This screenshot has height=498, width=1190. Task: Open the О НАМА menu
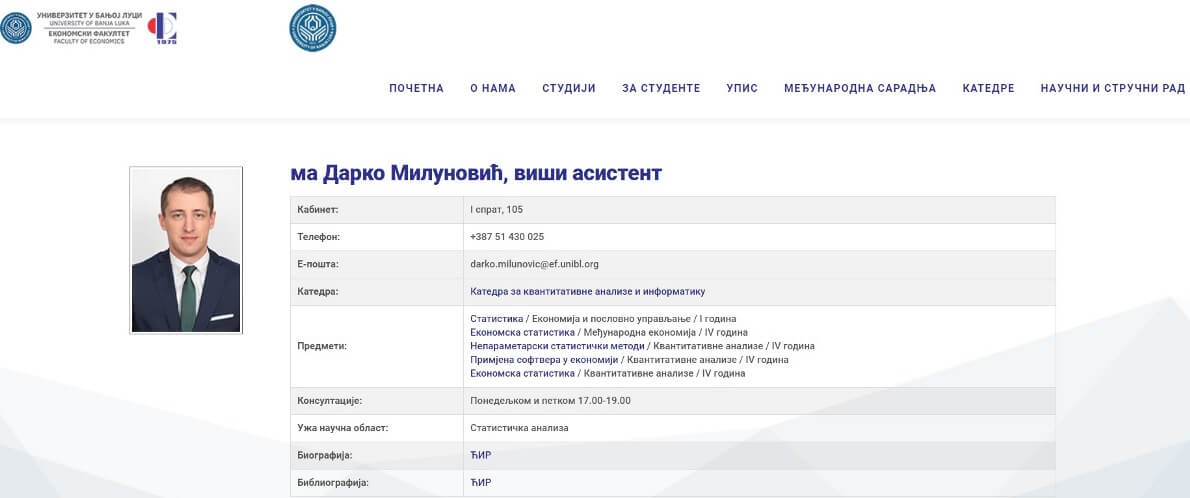coord(493,88)
